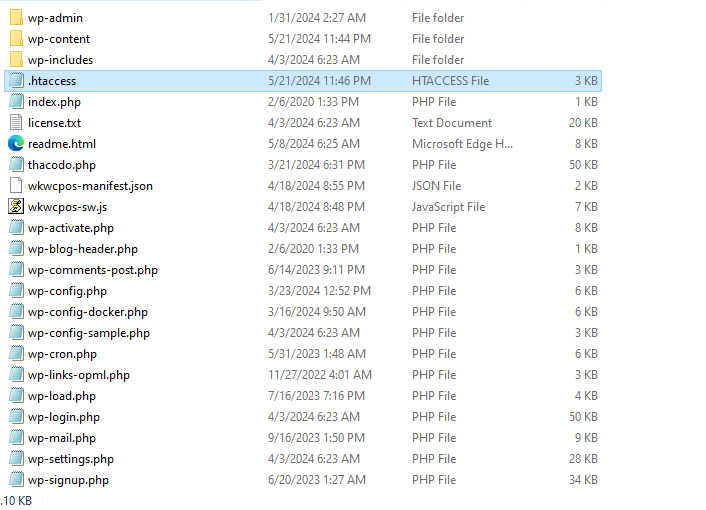The width and height of the screenshot is (706, 510).
Task: Click the thacodo.php file icon
Action: 16,165
